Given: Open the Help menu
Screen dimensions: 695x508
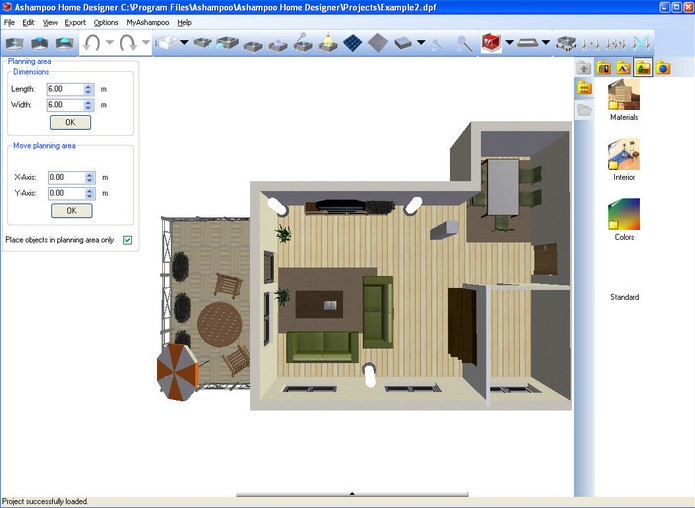Looking at the screenshot, I should [x=184, y=22].
